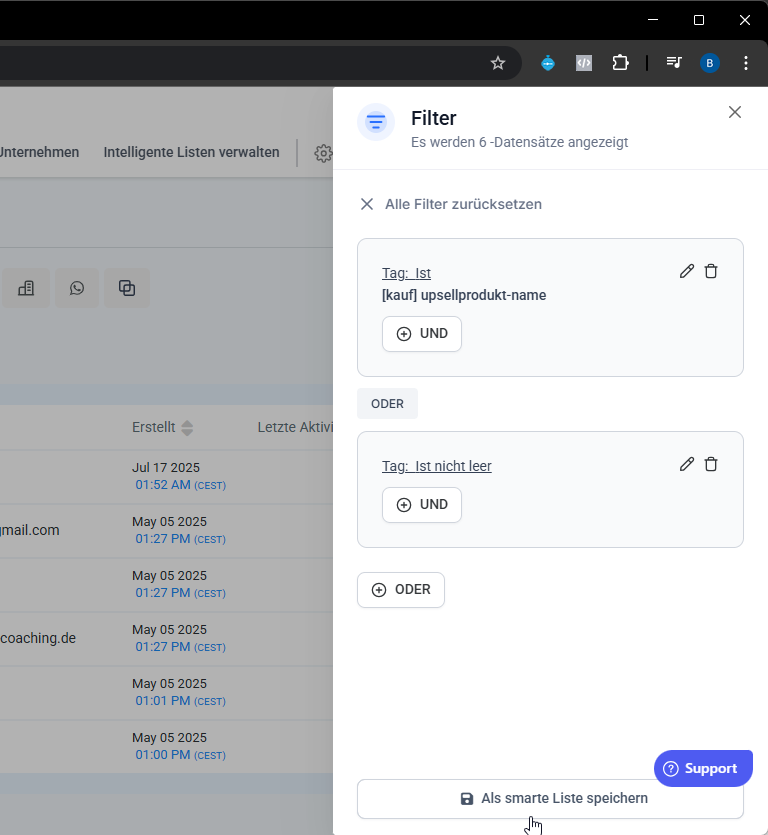768x835 pixels.
Task: Click the company building toolbar icon
Action: [26, 288]
